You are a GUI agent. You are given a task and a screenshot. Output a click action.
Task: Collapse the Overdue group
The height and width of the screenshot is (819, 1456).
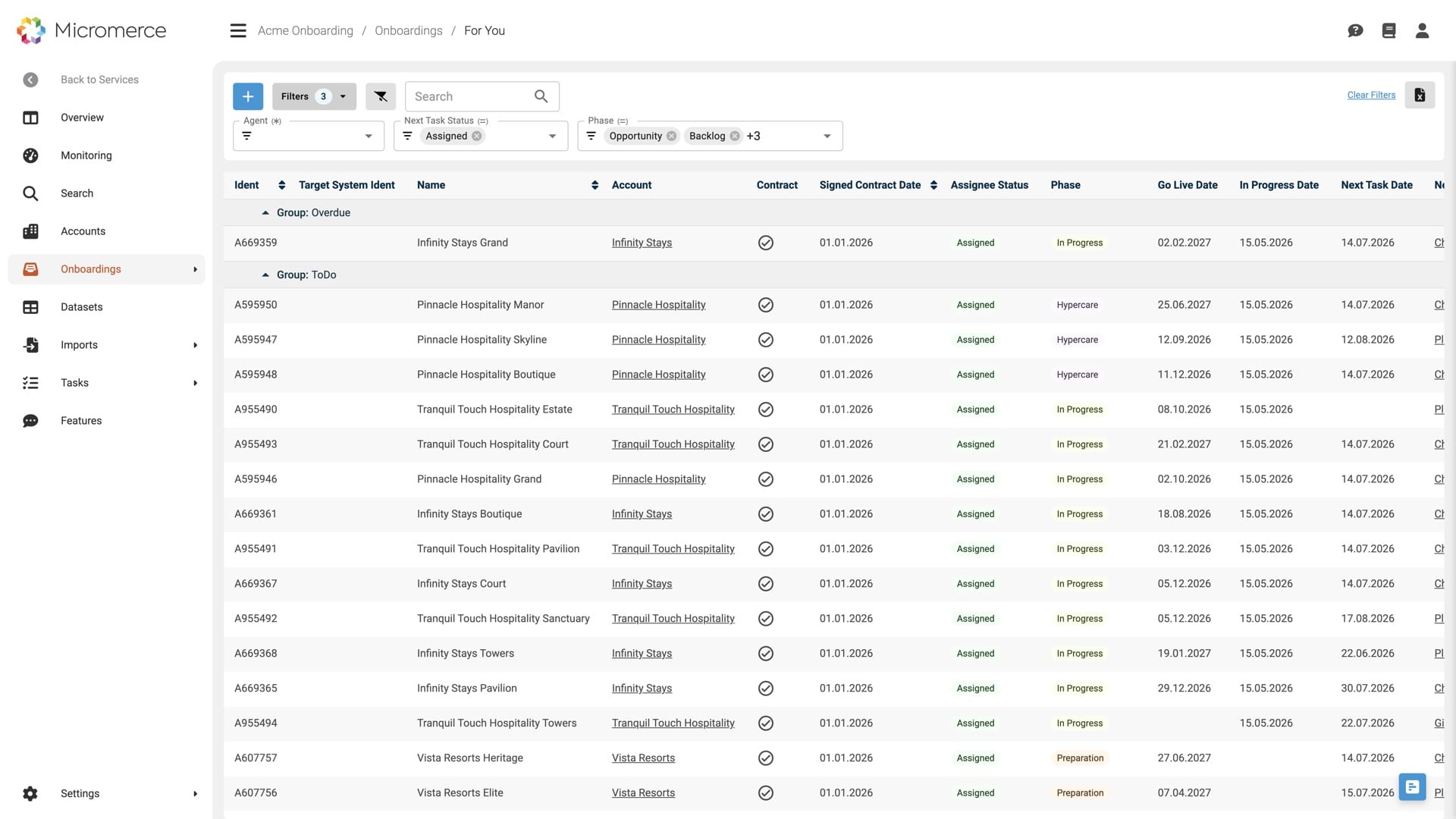265,213
